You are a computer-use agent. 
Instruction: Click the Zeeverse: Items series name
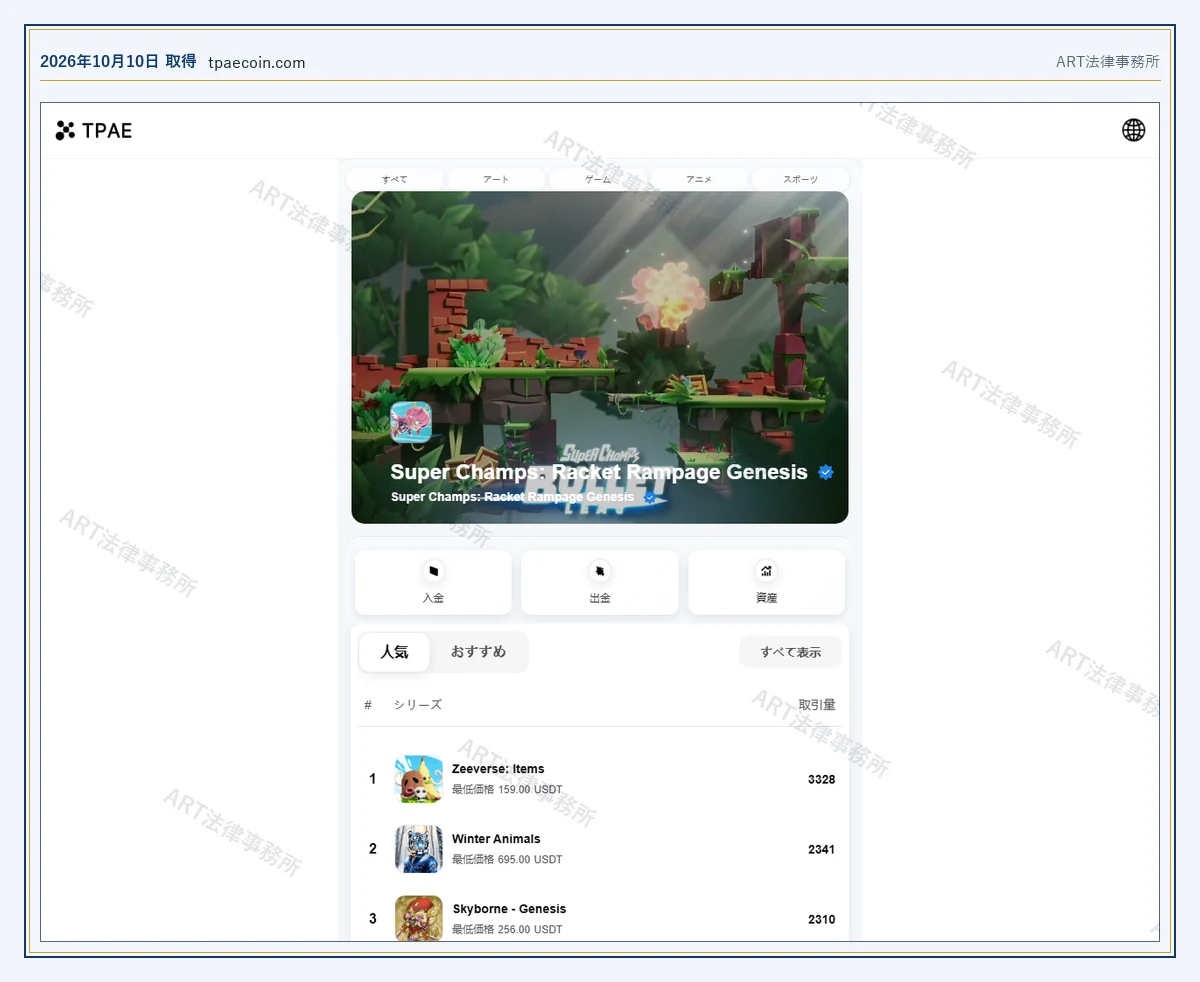pos(498,769)
